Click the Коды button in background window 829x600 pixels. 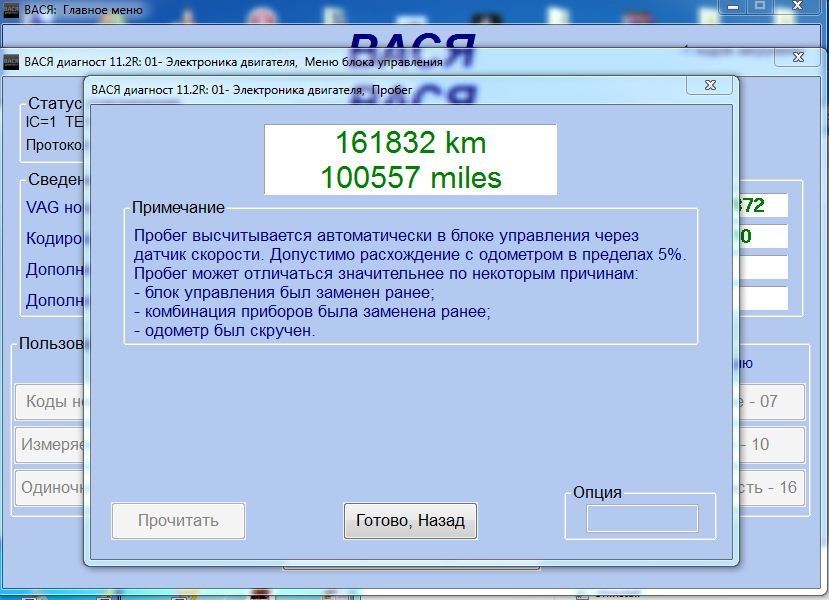50,401
